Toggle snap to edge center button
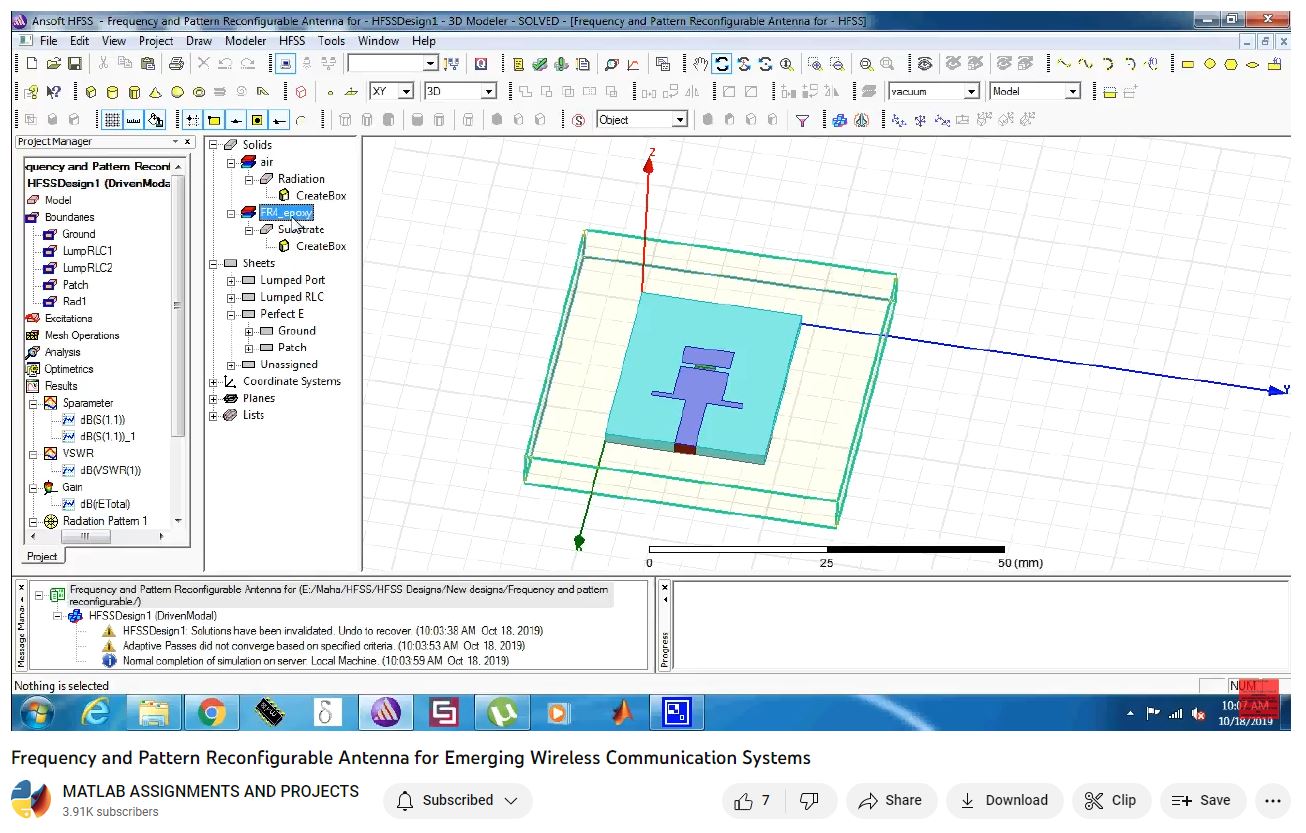 click(x=236, y=120)
